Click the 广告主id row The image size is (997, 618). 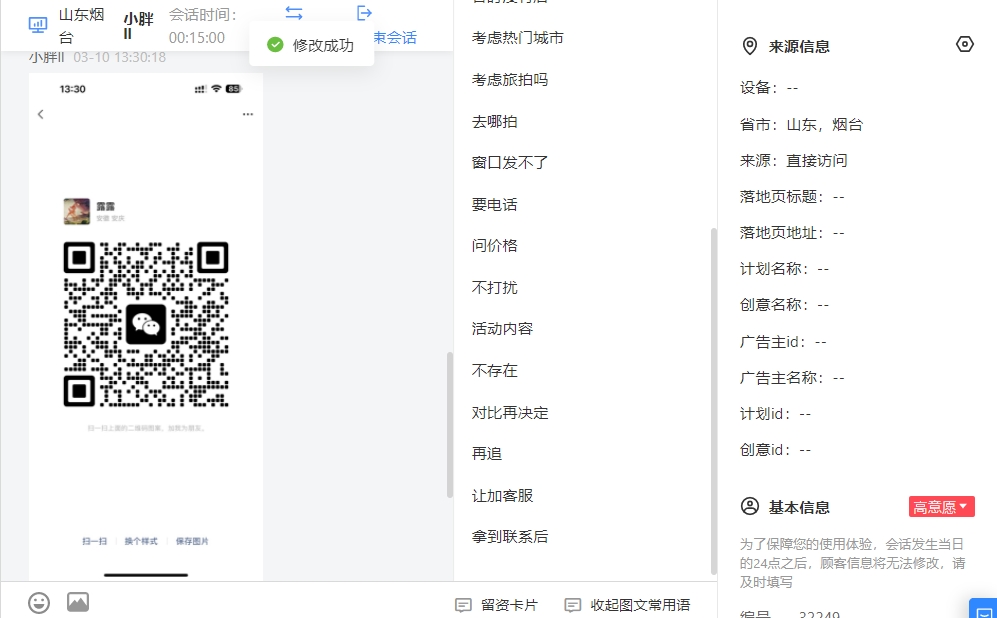coord(783,342)
